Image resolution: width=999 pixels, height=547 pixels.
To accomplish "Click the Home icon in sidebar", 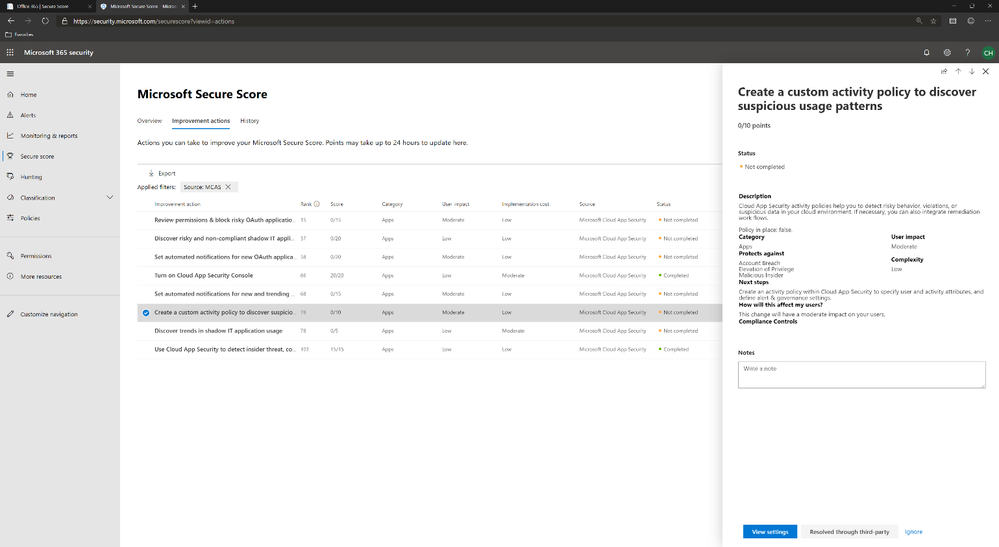I will click(x=10, y=94).
